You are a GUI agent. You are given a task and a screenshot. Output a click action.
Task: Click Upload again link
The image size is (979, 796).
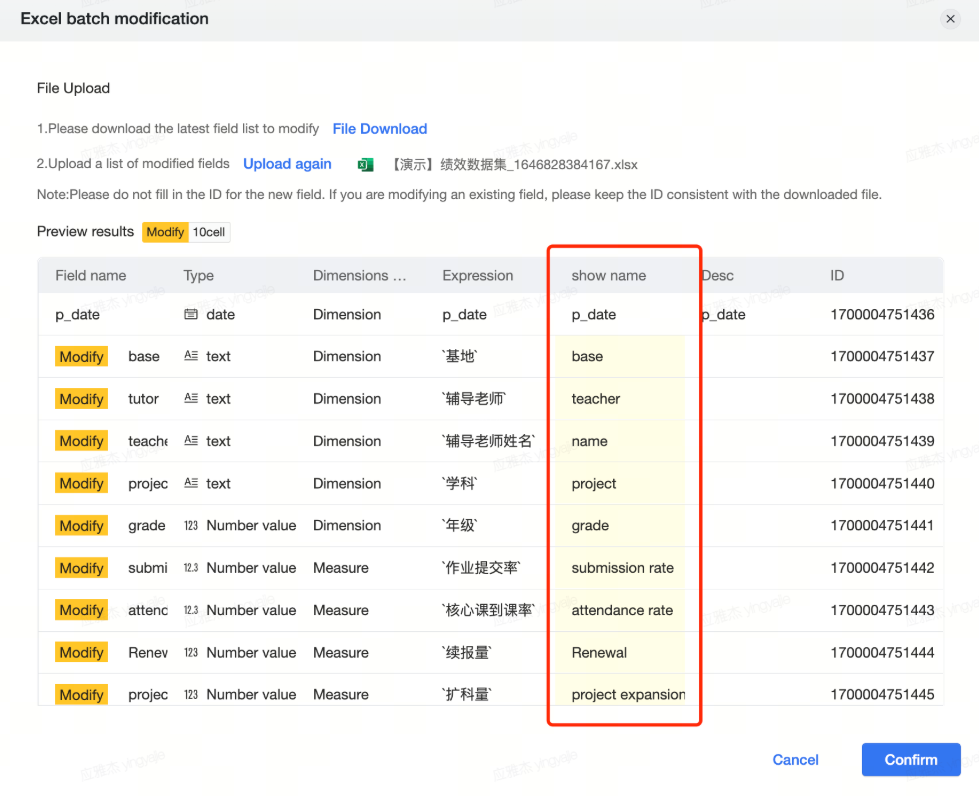pos(287,164)
